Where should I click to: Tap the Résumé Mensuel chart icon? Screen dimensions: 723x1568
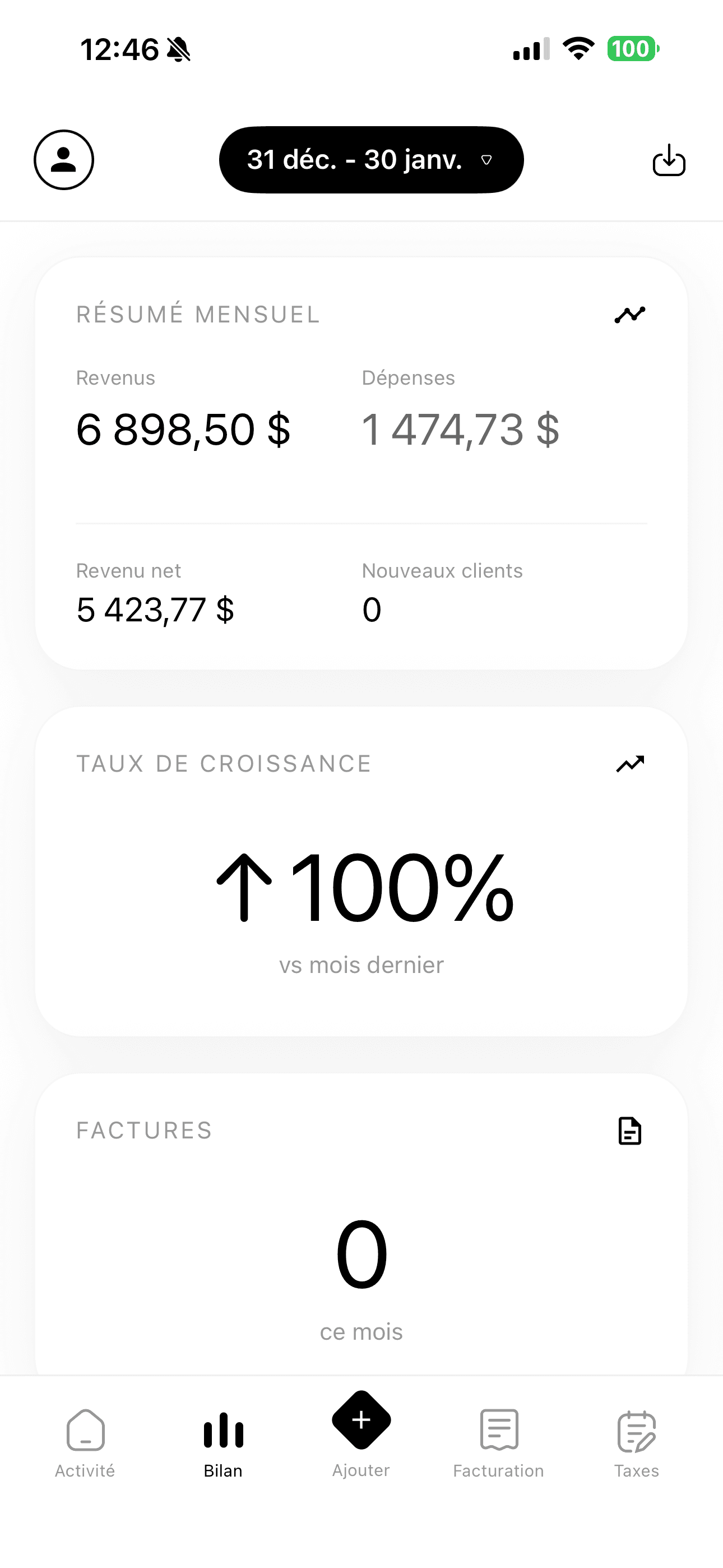click(x=629, y=315)
